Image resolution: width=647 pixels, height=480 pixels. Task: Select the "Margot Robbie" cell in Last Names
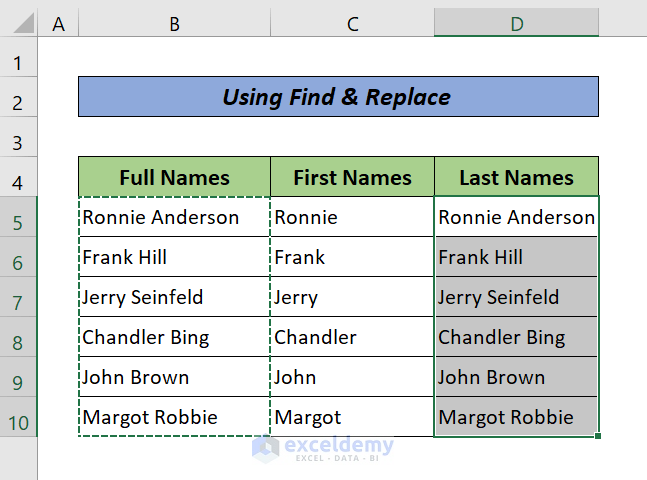click(x=516, y=417)
